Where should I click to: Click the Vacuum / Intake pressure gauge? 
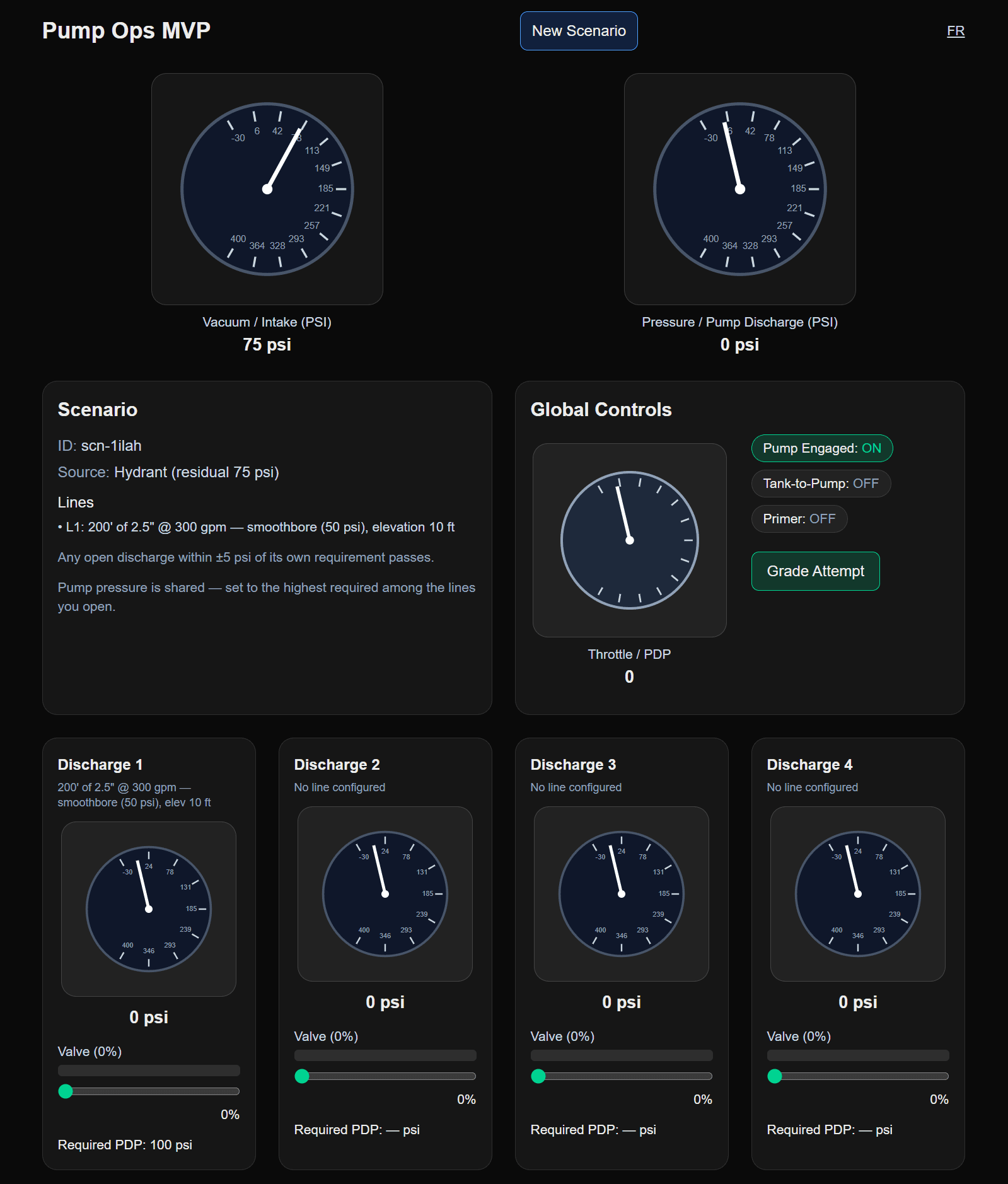[x=267, y=189]
